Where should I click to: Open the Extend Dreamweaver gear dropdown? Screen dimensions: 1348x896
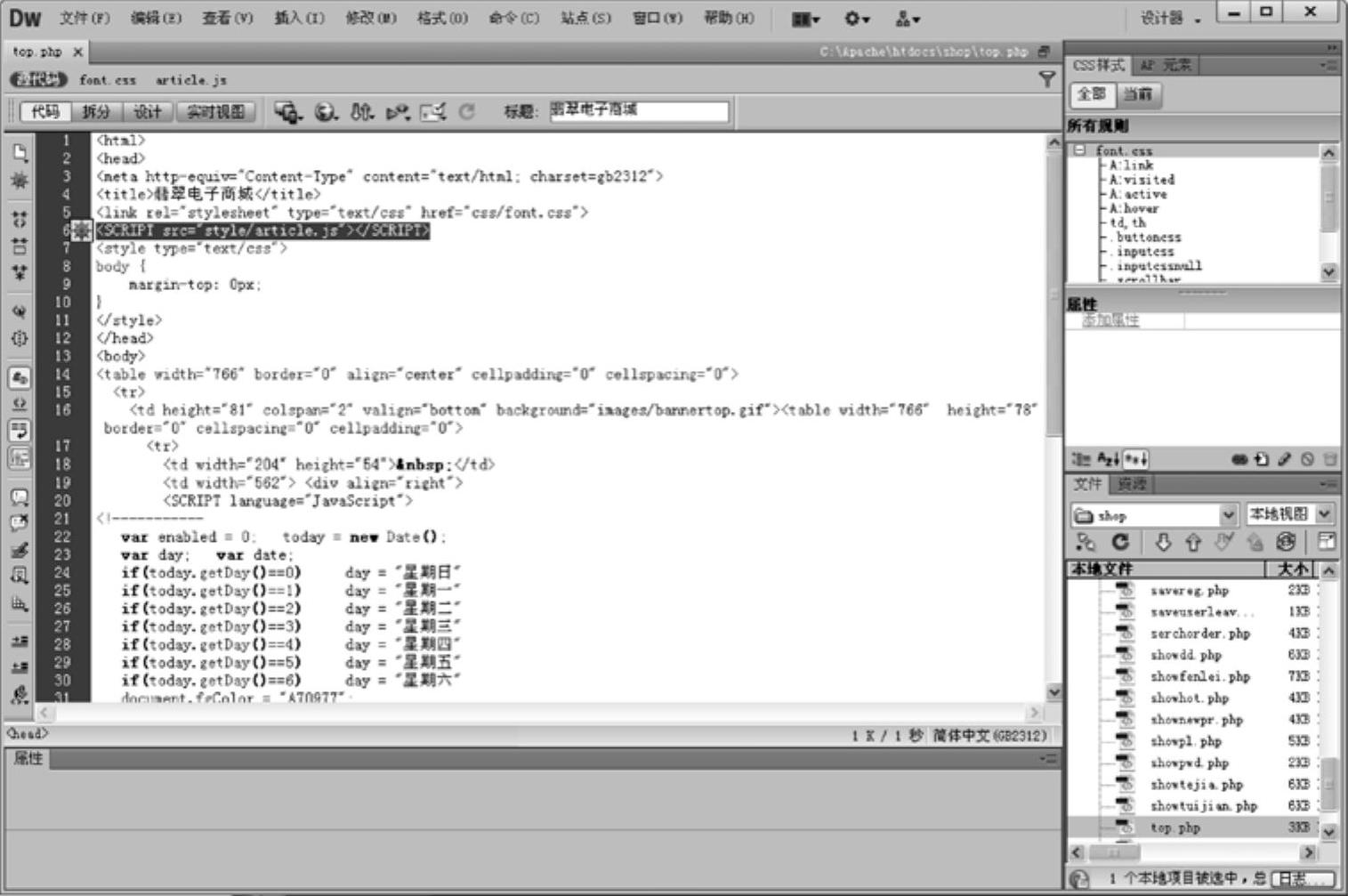[857, 19]
